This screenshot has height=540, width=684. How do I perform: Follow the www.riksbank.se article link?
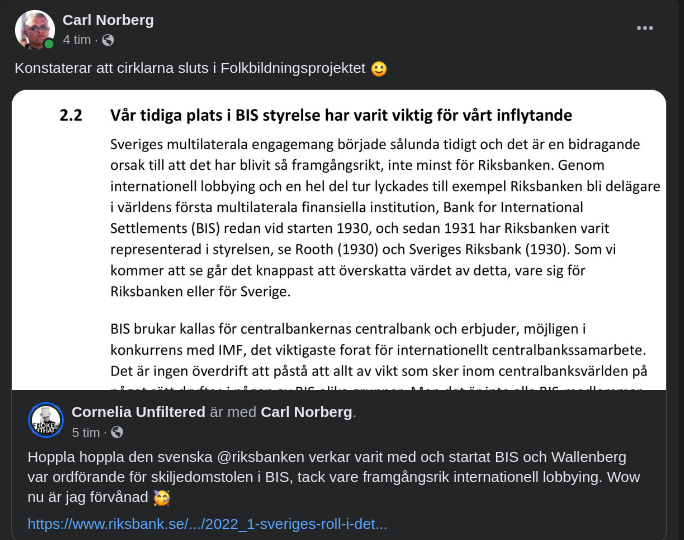(x=207, y=523)
